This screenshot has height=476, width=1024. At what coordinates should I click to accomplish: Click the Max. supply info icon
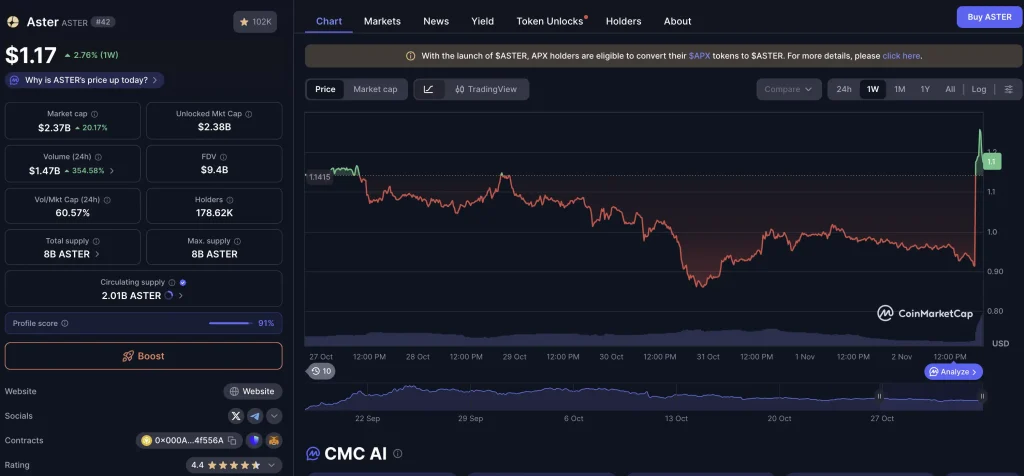point(237,241)
